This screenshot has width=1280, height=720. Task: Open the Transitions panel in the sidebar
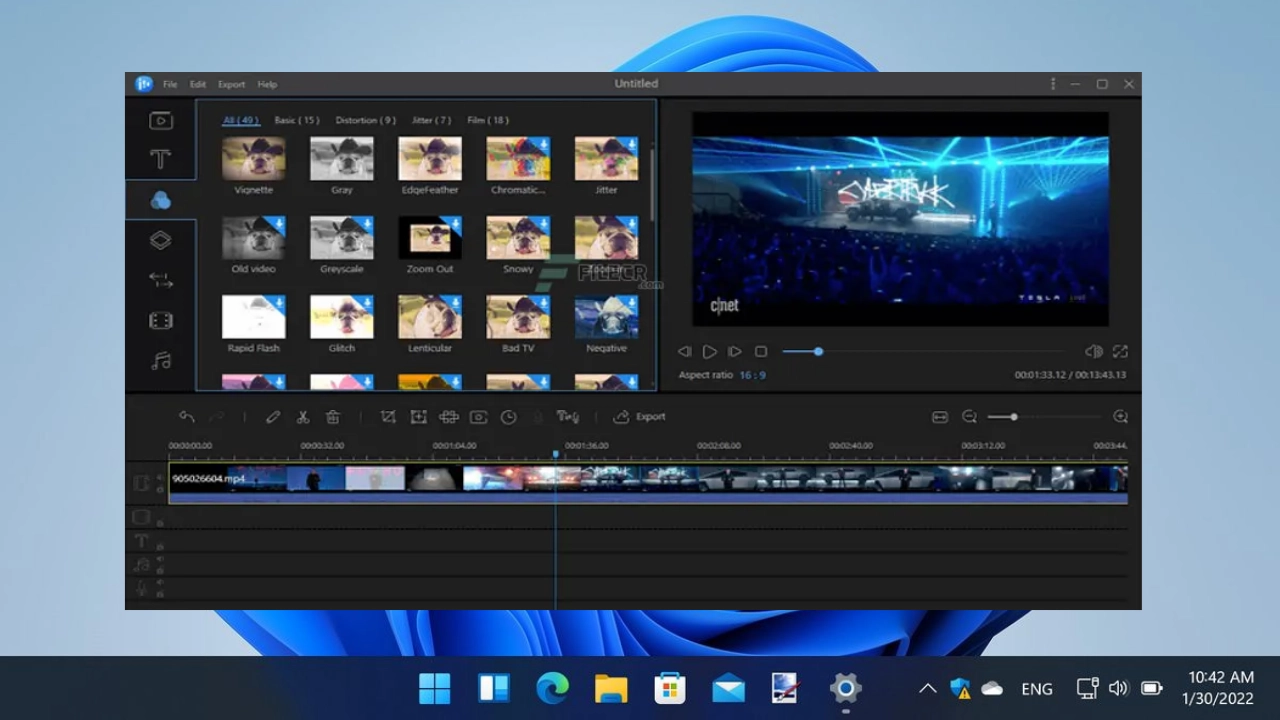tap(160, 281)
